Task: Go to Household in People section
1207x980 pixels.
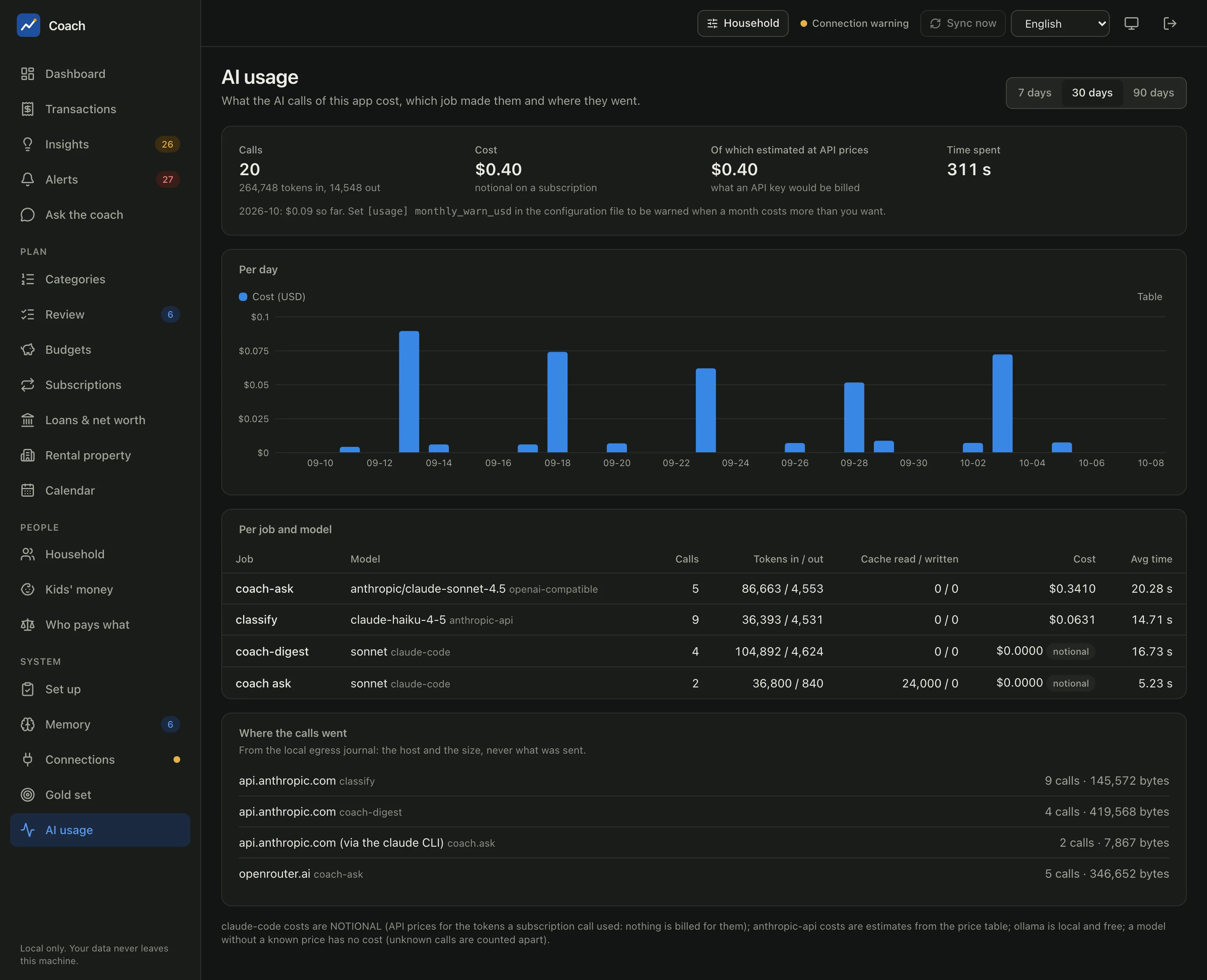Action: click(x=100, y=555)
